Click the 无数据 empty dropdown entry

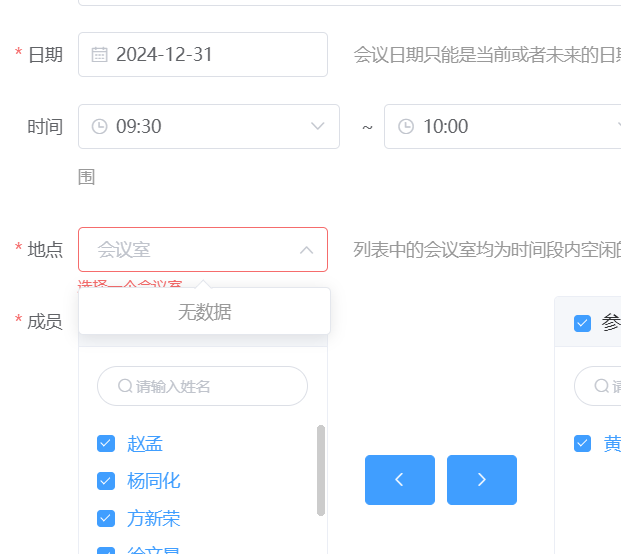[x=204, y=312]
